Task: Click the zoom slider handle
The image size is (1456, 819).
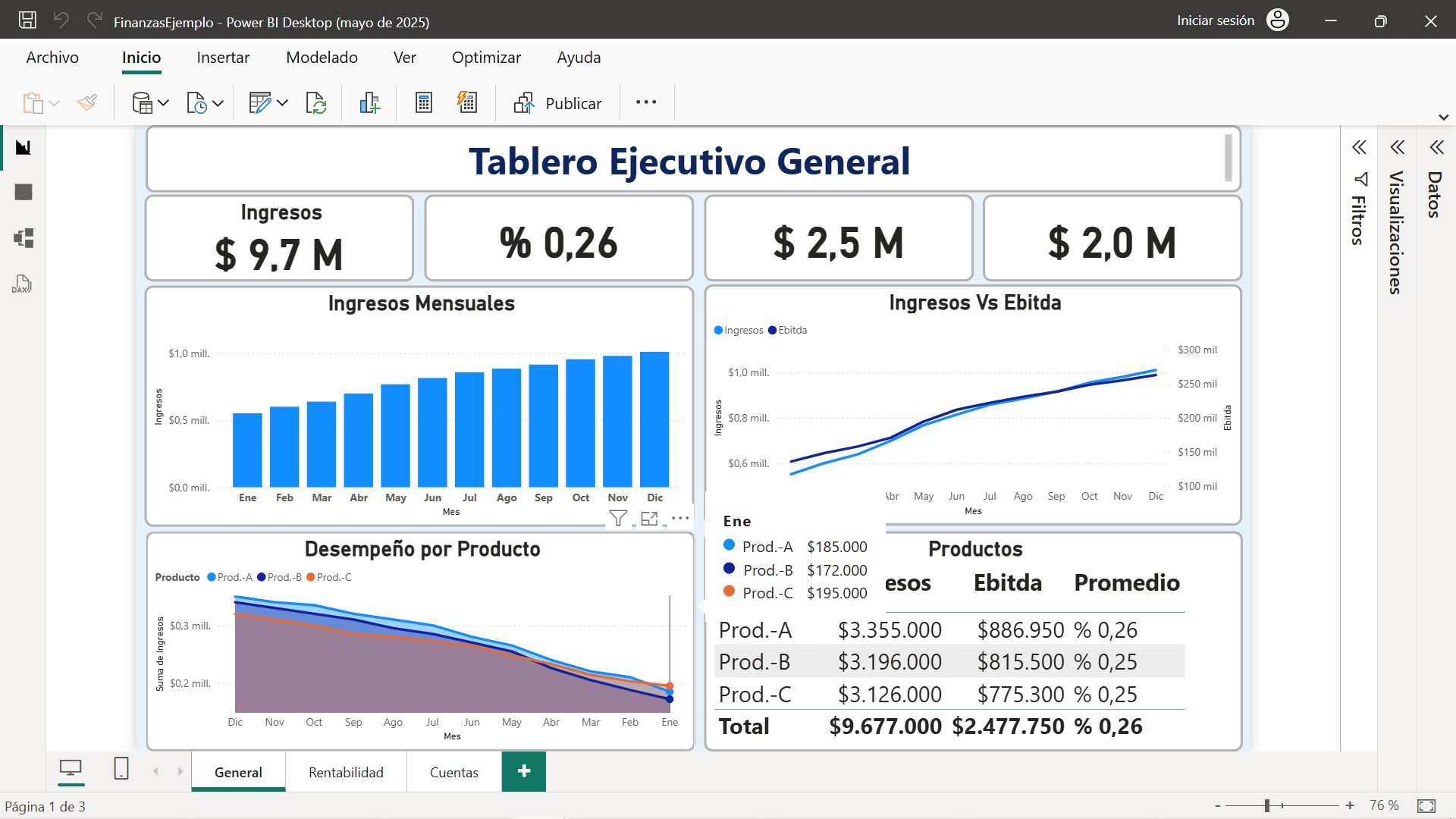Action: pyautogui.click(x=1267, y=805)
